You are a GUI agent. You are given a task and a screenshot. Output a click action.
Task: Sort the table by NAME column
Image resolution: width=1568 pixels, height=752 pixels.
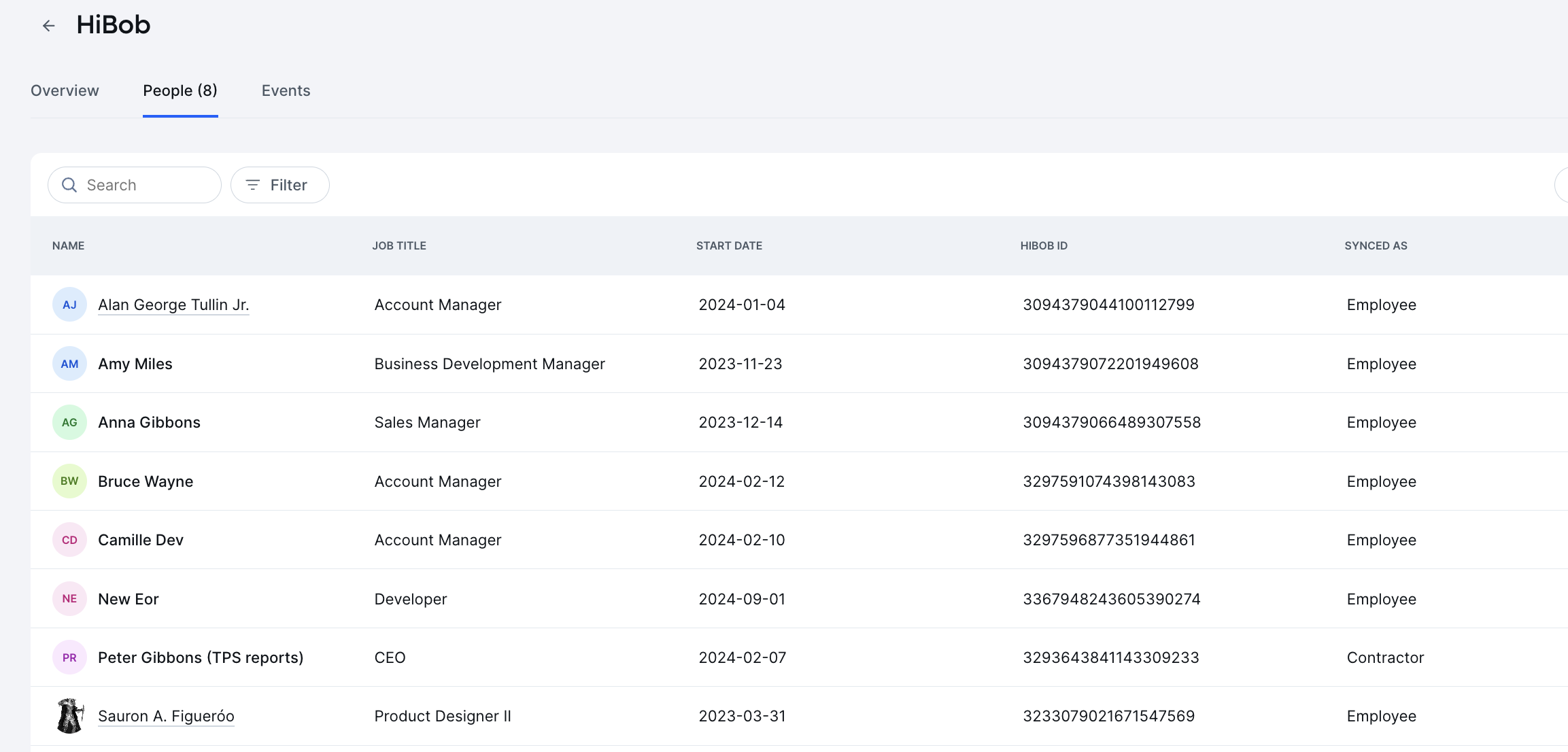pyautogui.click(x=68, y=245)
